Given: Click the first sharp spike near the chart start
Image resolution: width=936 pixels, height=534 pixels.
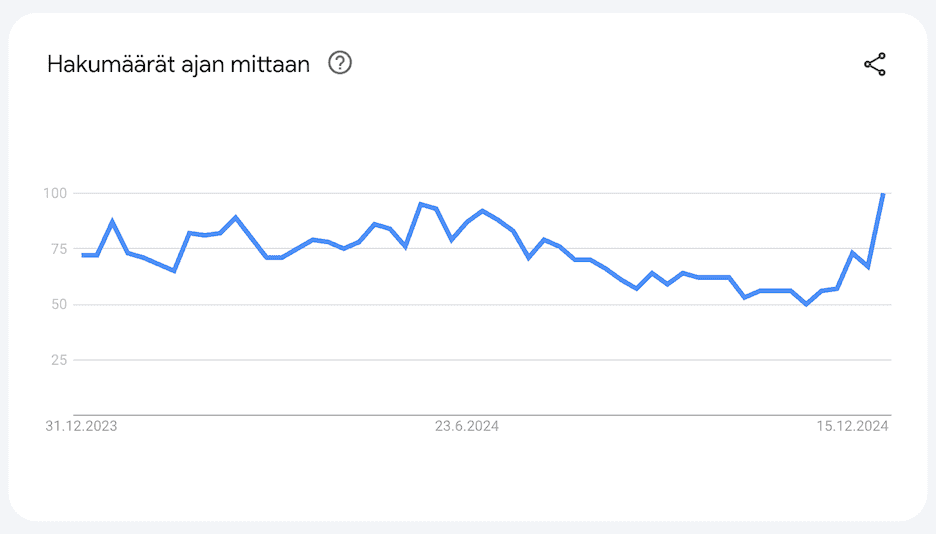Looking at the screenshot, I should click(112, 221).
